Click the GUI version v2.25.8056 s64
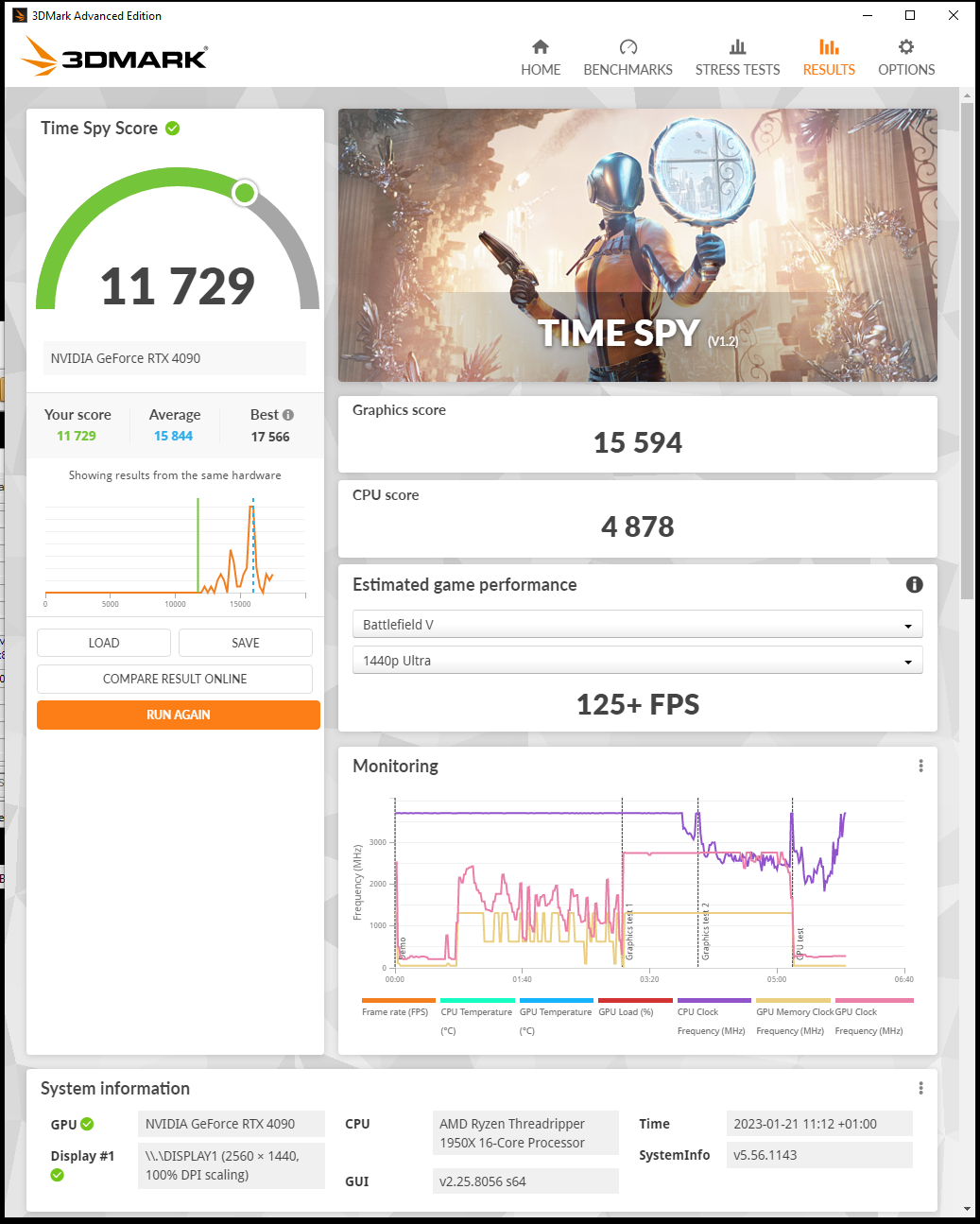Viewport: 980px width, 1224px height. pyautogui.click(x=525, y=1181)
